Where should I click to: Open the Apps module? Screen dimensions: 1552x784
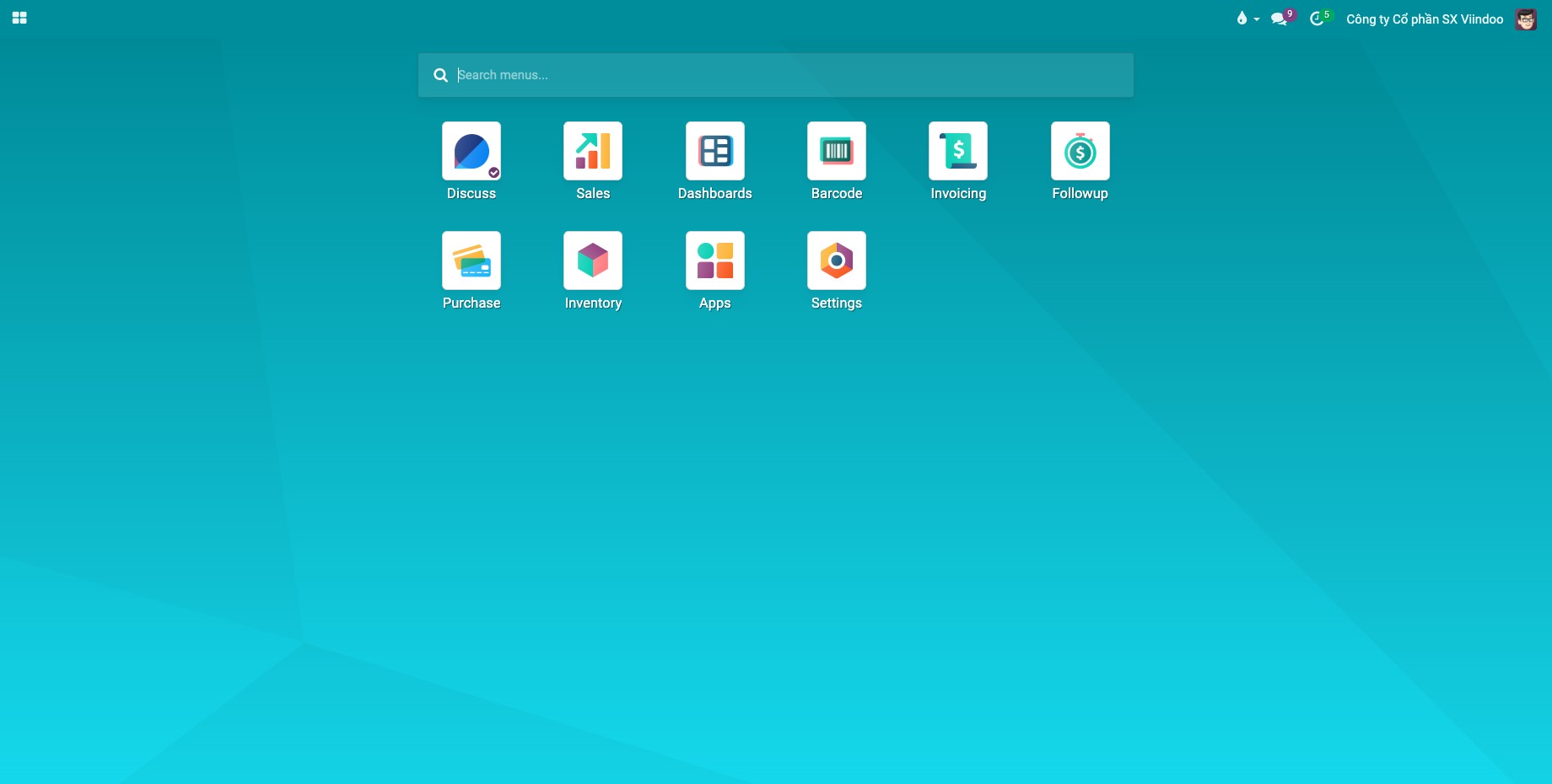click(715, 260)
